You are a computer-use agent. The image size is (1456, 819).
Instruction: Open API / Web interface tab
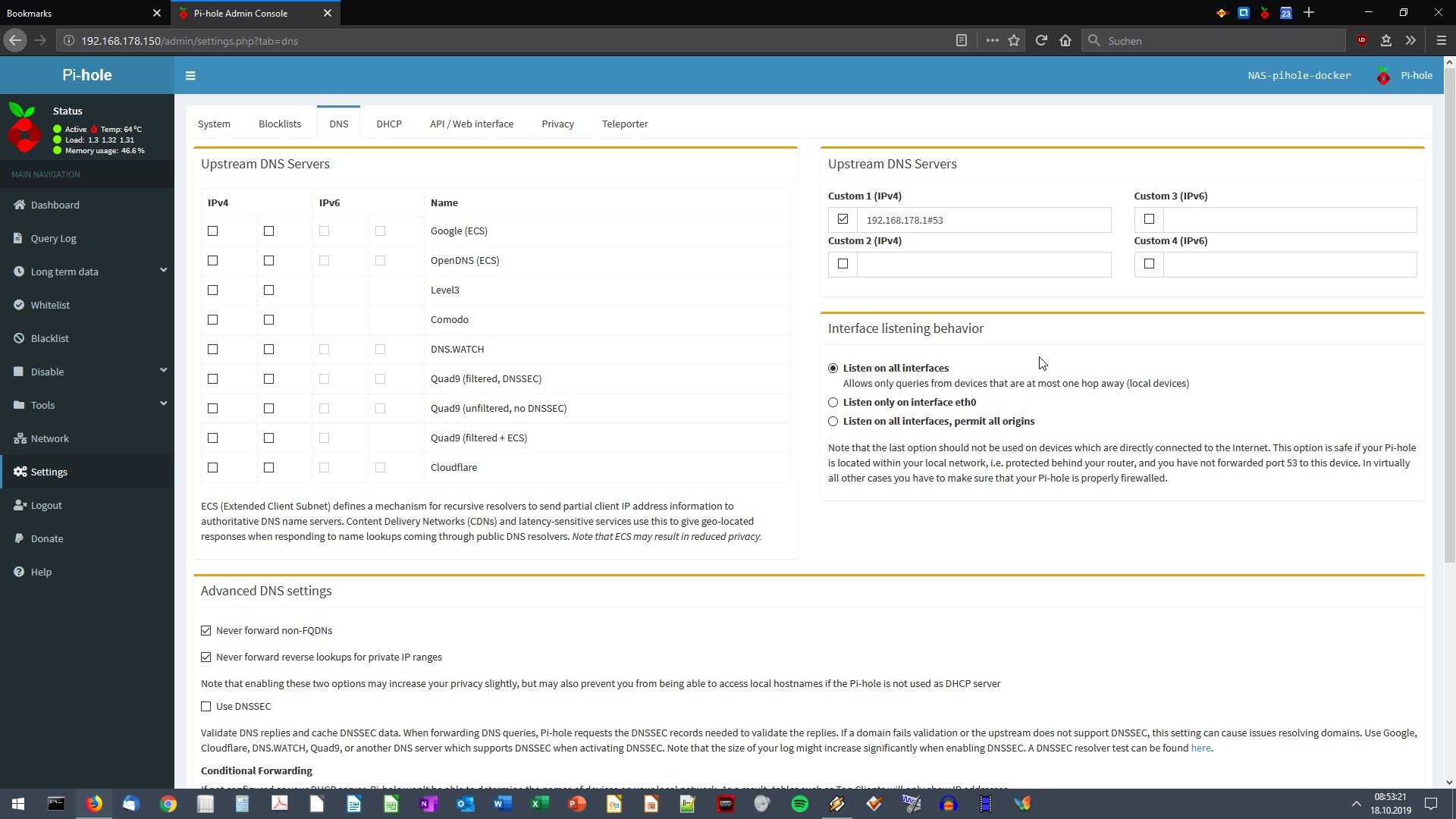pos(472,124)
